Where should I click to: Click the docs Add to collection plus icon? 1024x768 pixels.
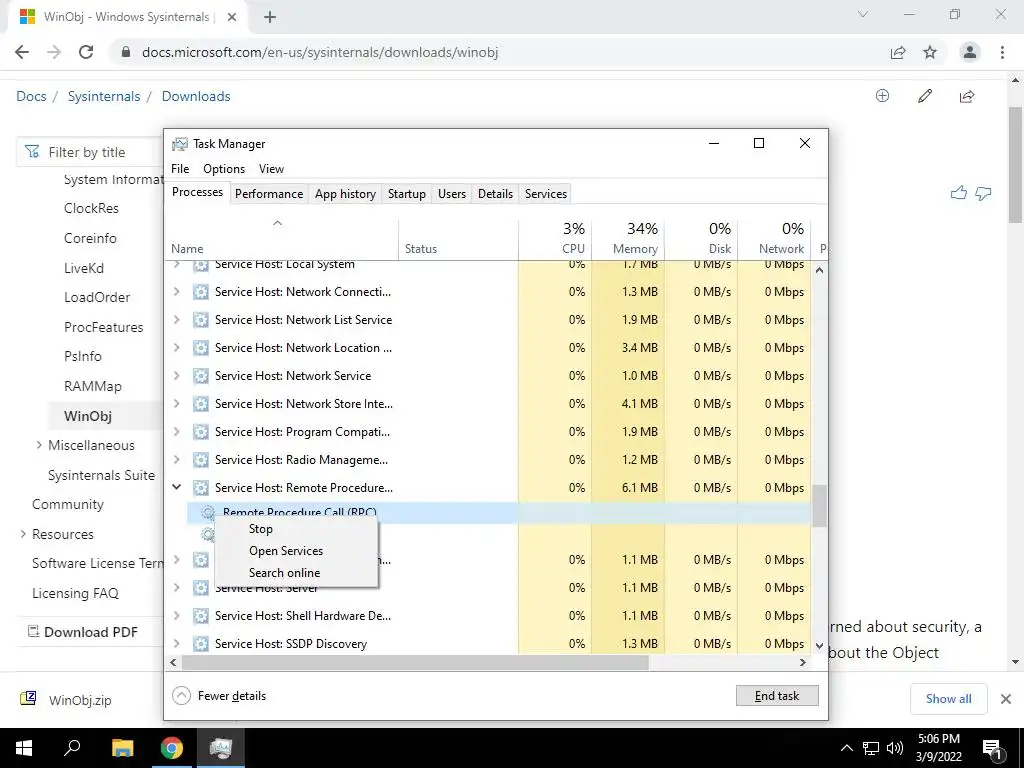(x=882, y=96)
